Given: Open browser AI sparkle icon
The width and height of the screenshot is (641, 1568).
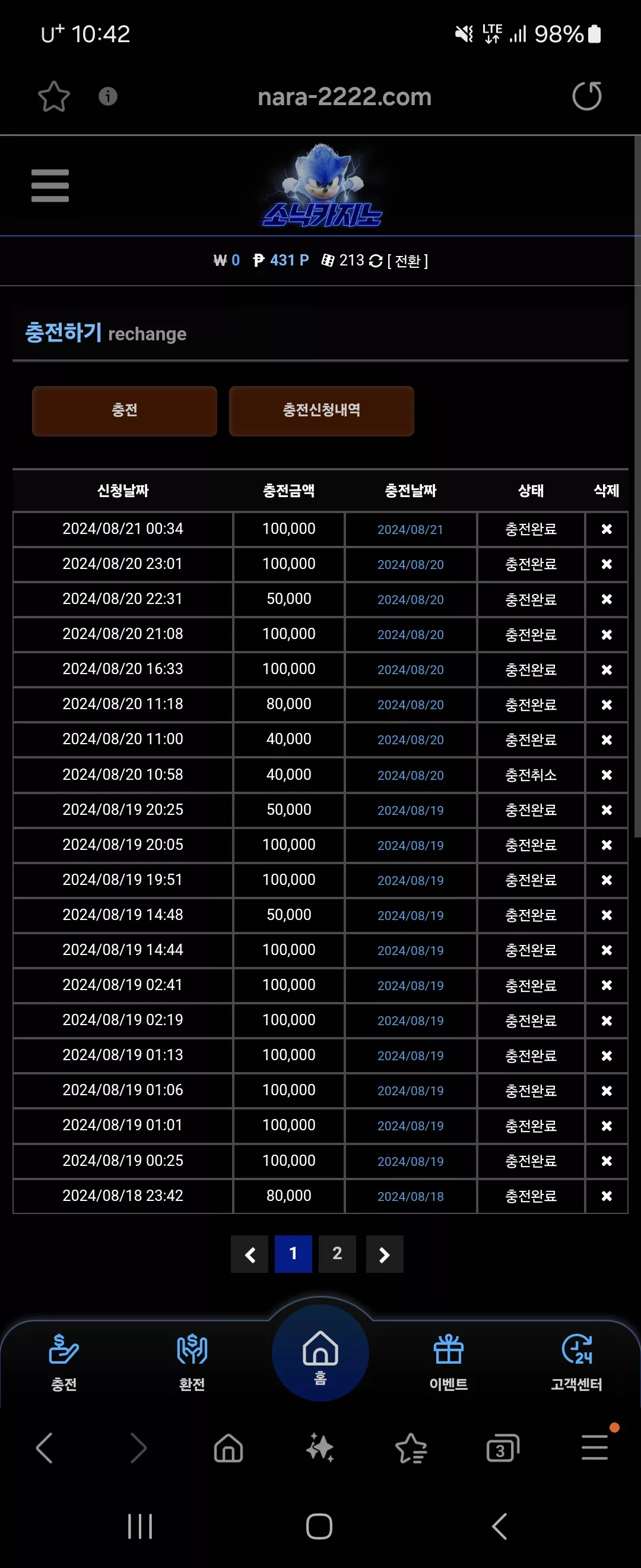Looking at the screenshot, I should pos(320,1447).
